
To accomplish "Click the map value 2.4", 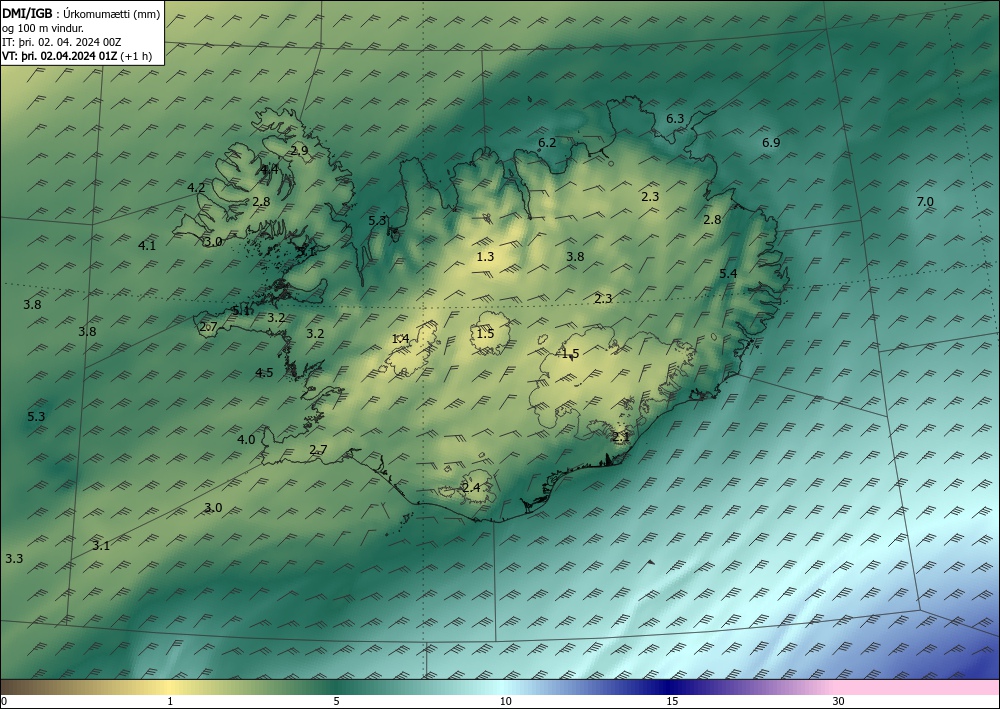I will point(471,488).
